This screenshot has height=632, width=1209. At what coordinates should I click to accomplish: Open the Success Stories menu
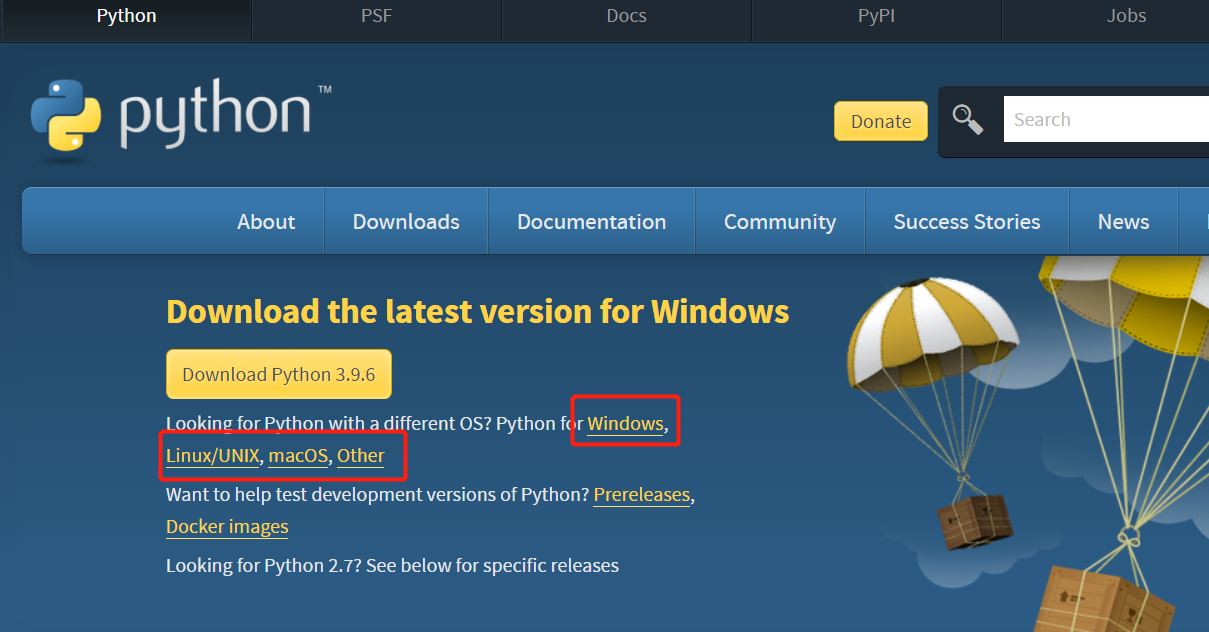(966, 221)
